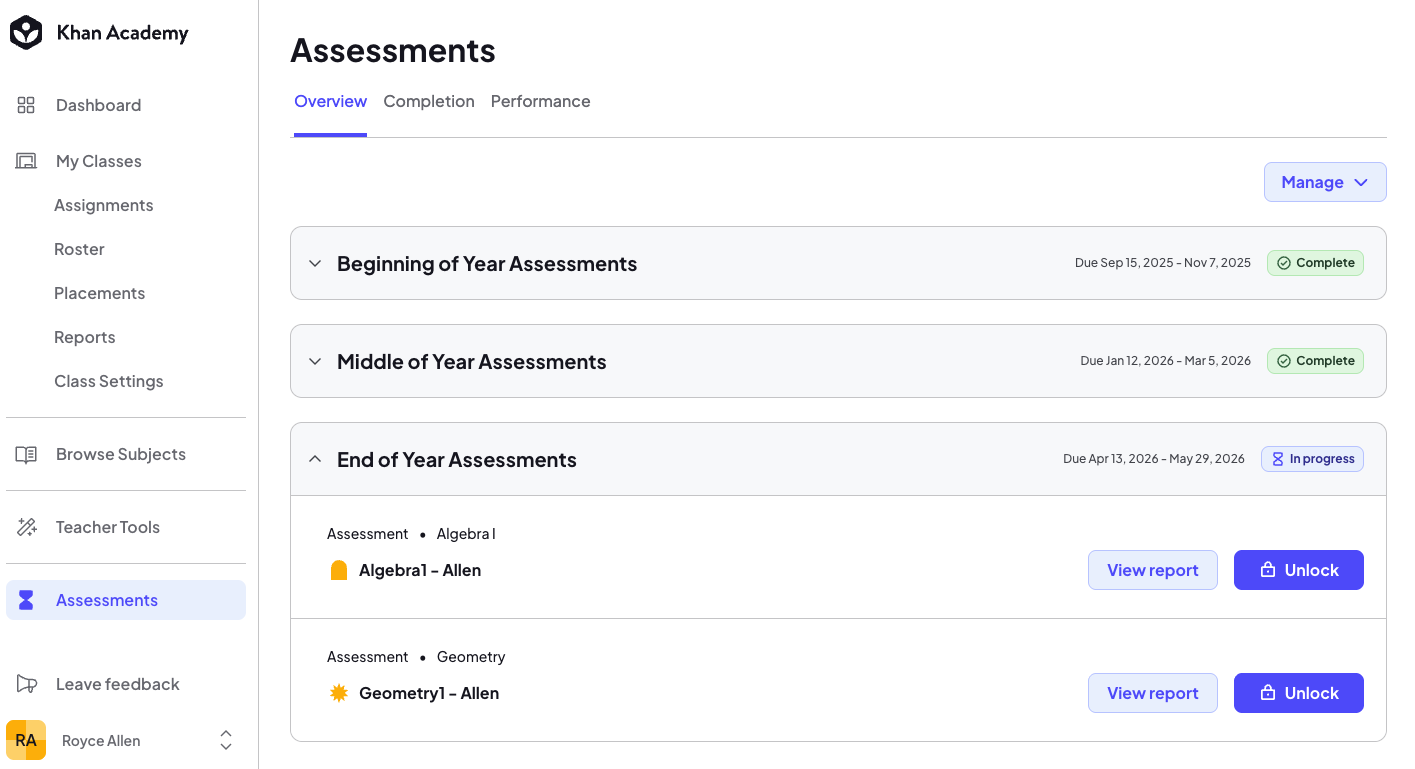Click the Geometry subject label
The width and height of the screenshot is (1415, 769).
pyautogui.click(x=471, y=657)
